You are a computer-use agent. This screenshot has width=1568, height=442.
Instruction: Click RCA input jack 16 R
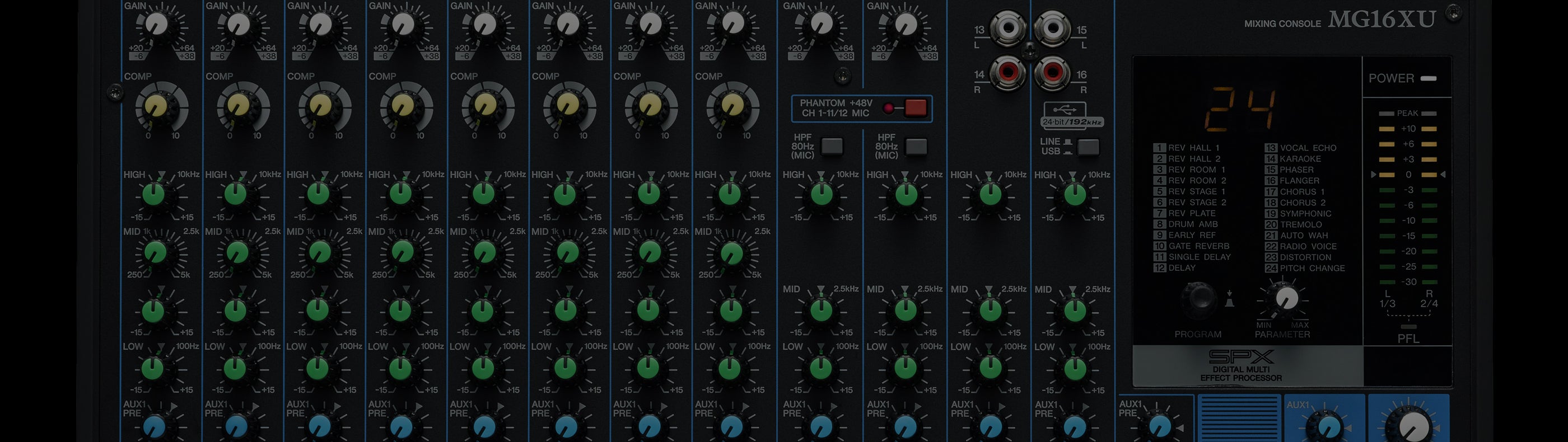[x=1052, y=73]
